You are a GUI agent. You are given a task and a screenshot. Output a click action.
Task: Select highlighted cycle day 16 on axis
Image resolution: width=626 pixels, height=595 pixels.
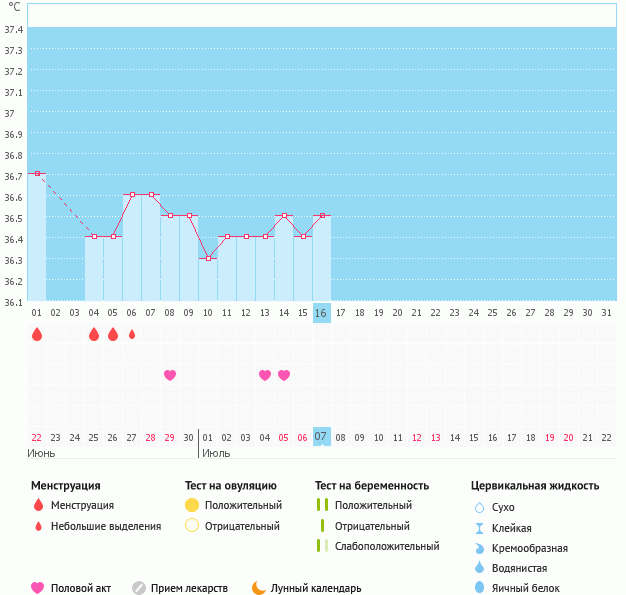pos(321,313)
